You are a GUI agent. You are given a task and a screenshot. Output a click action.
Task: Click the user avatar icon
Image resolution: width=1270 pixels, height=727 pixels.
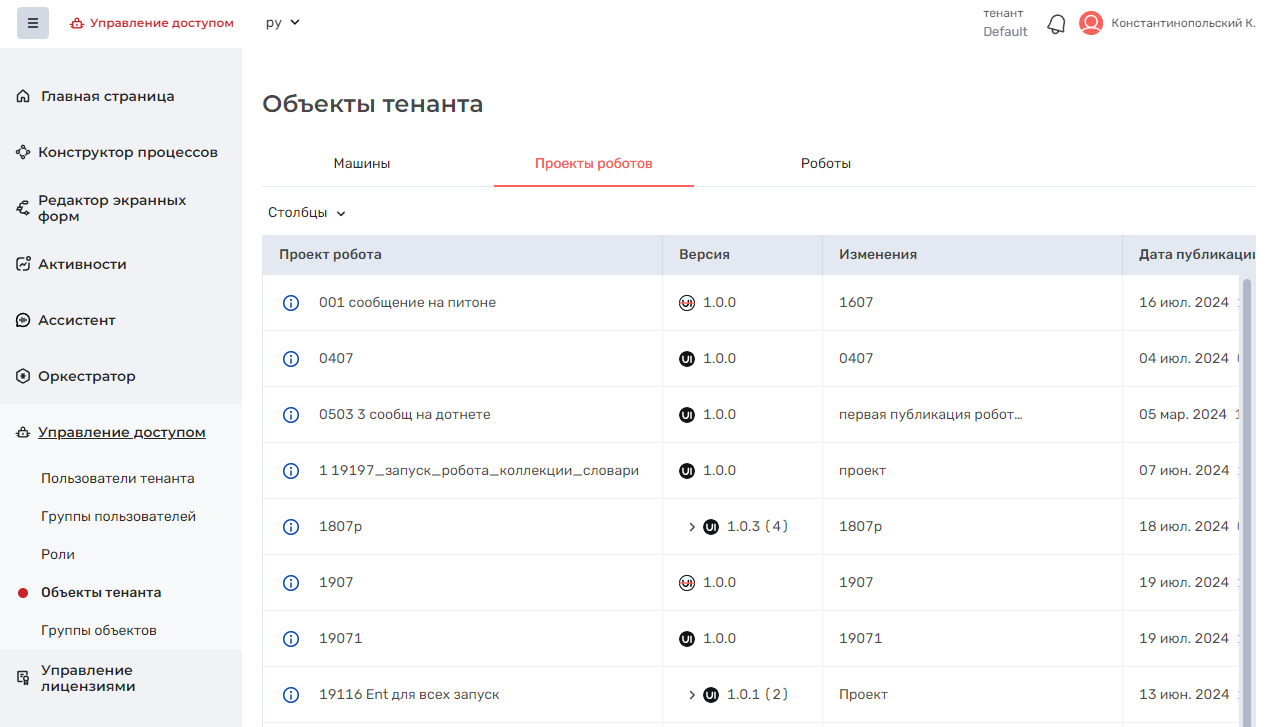[1091, 23]
